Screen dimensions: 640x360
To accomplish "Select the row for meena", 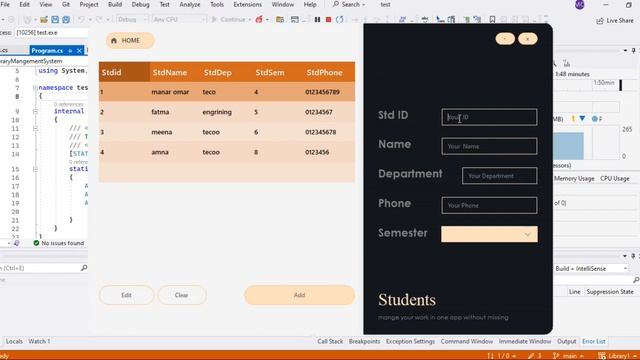I will [227, 132].
